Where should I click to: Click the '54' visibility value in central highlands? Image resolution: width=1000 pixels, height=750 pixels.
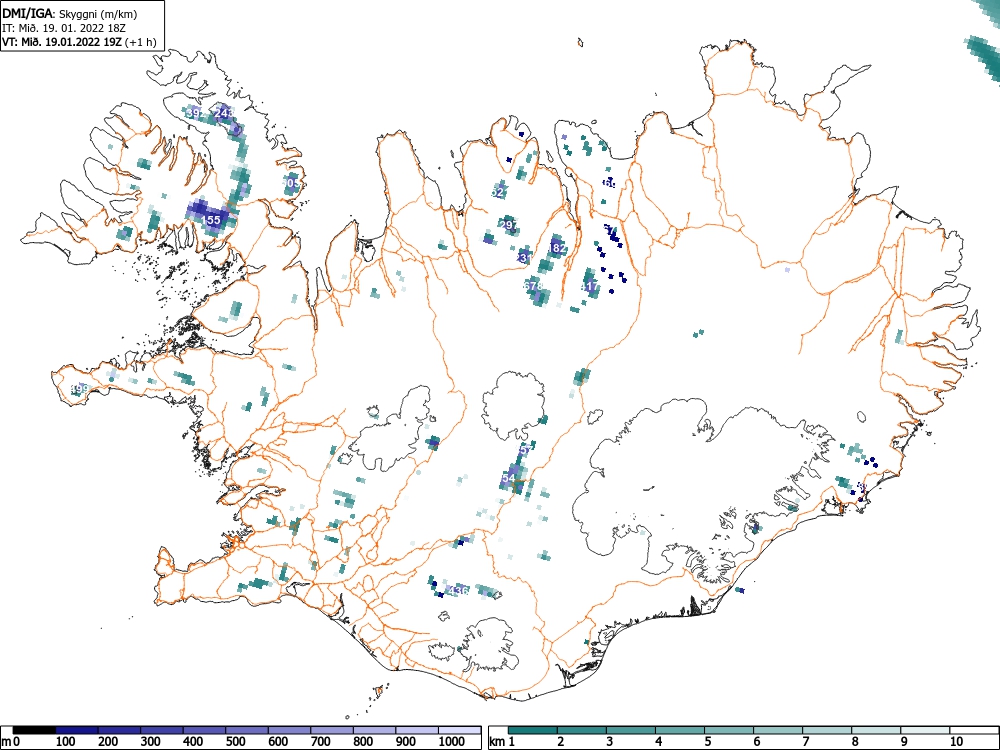[509, 478]
